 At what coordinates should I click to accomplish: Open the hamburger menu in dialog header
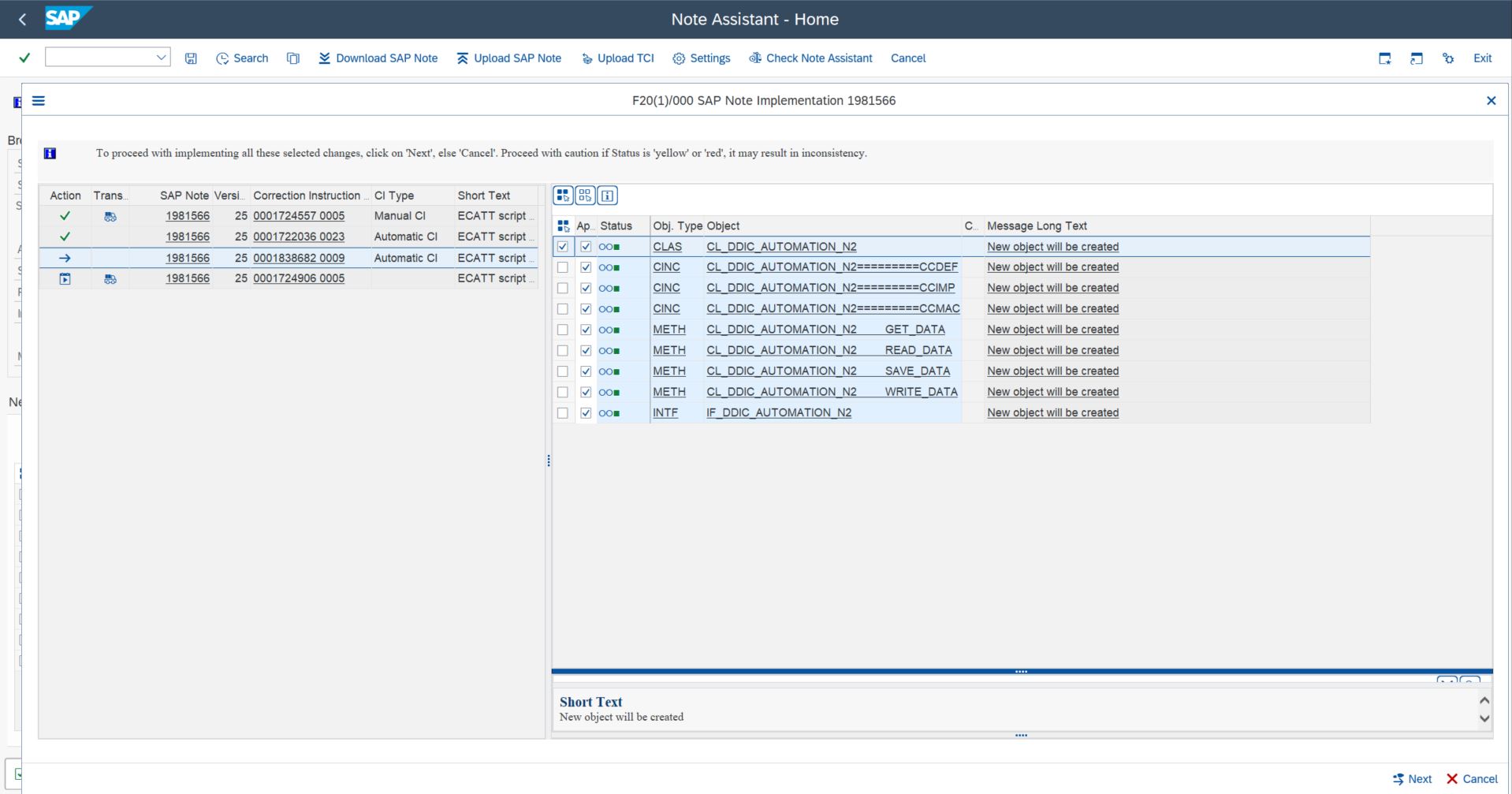click(38, 101)
